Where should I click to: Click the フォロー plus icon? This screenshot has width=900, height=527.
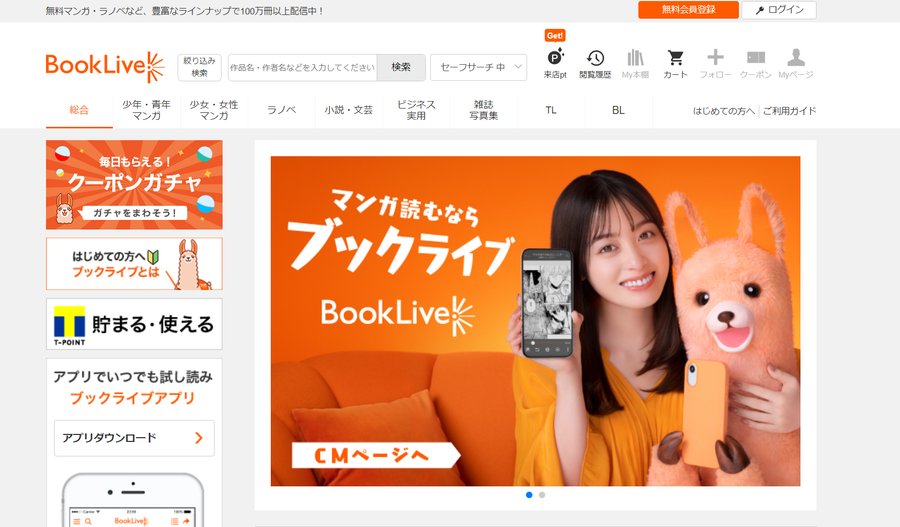(x=715, y=63)
